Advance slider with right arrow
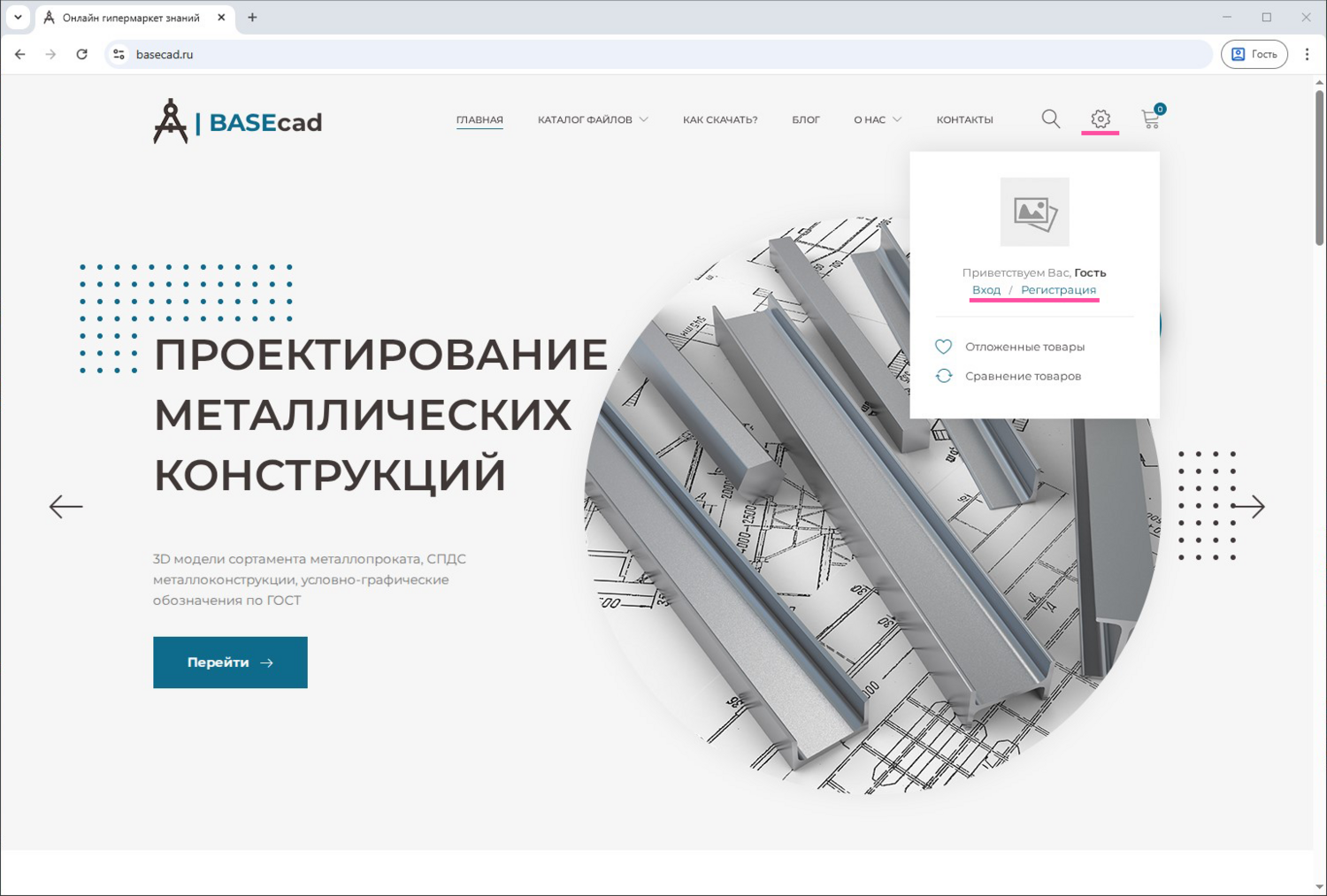Image resolution: width=1327 pixels, height=896 pixels. [1248, 507]
